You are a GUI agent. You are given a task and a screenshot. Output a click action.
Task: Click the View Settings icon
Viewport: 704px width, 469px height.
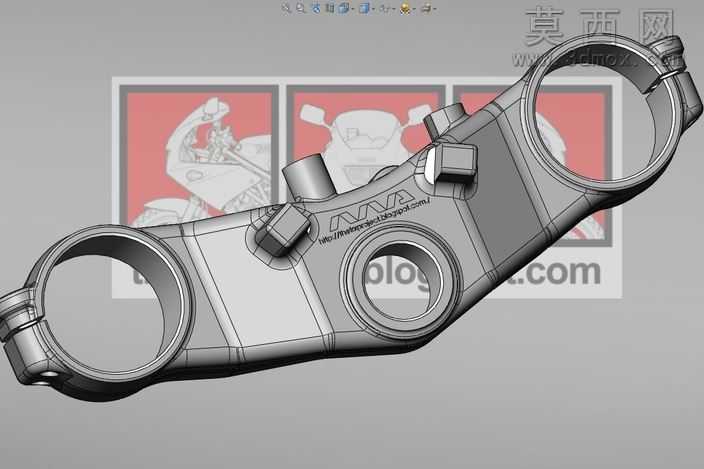pos(427,8)
